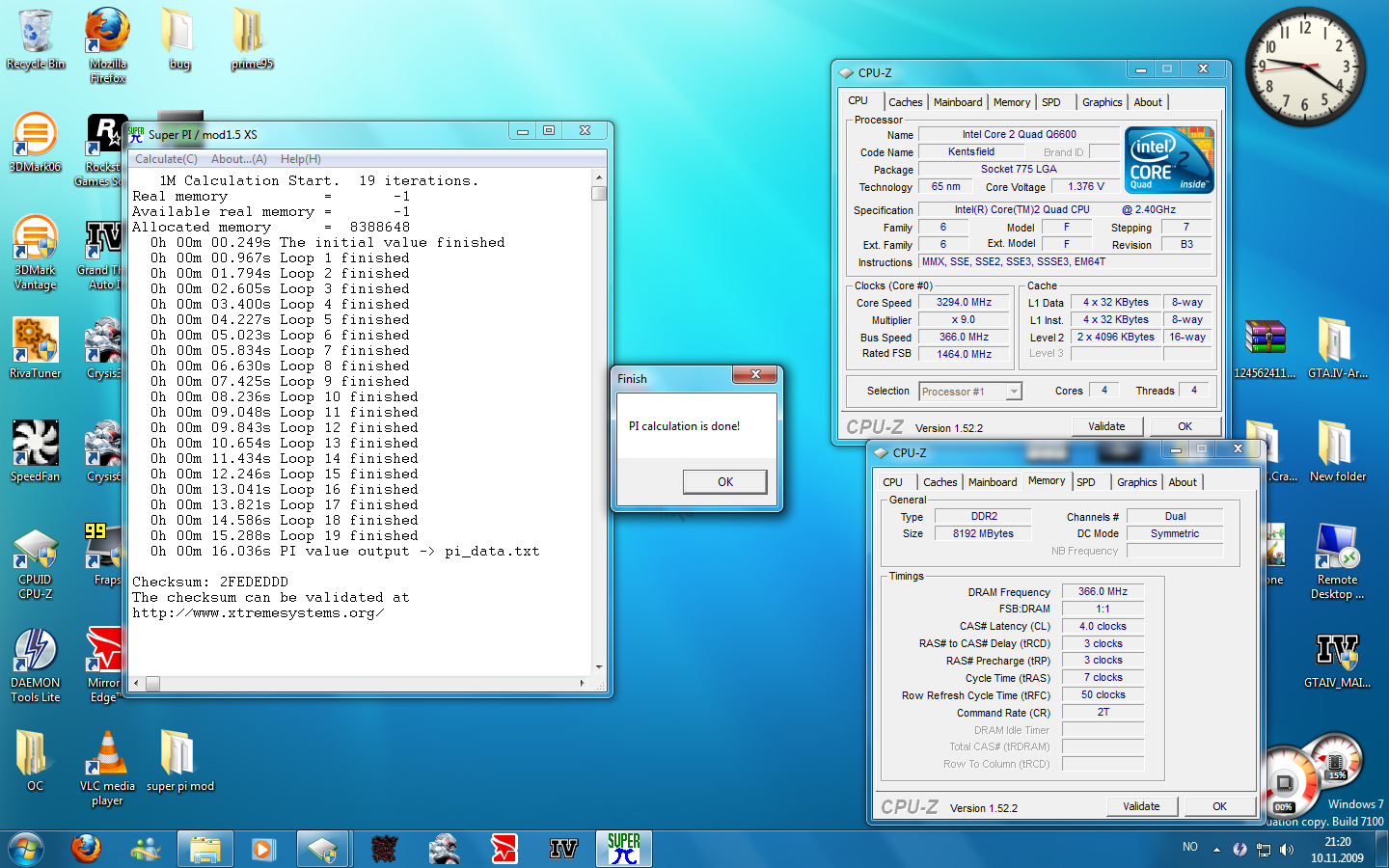1389x868 pixels.
Task: Launch Mozilla Firefox from the desktop
Action: click(107, 45)
